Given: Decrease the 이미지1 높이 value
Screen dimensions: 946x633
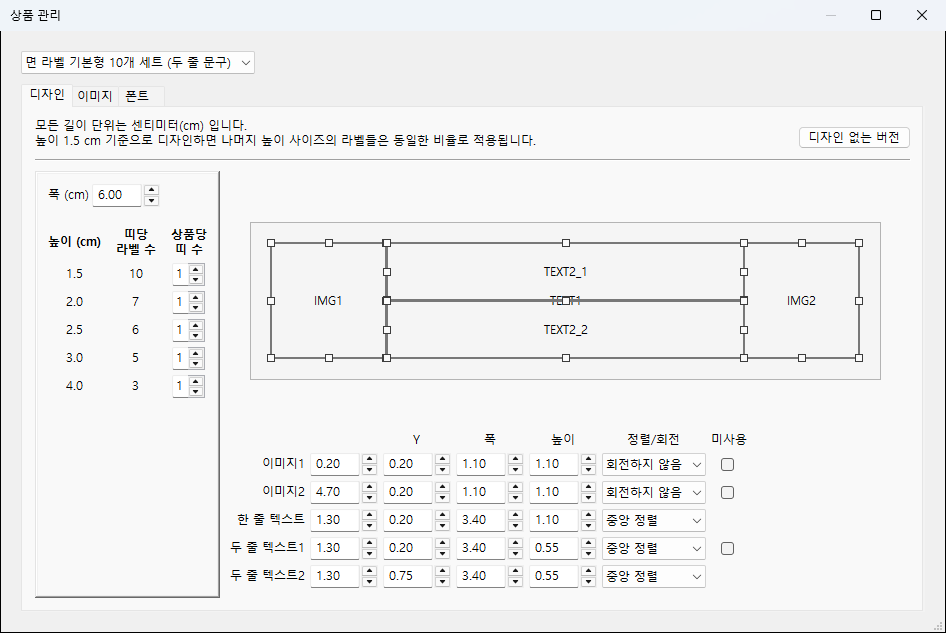Looking at the screenshot, I should pos(589,469).
